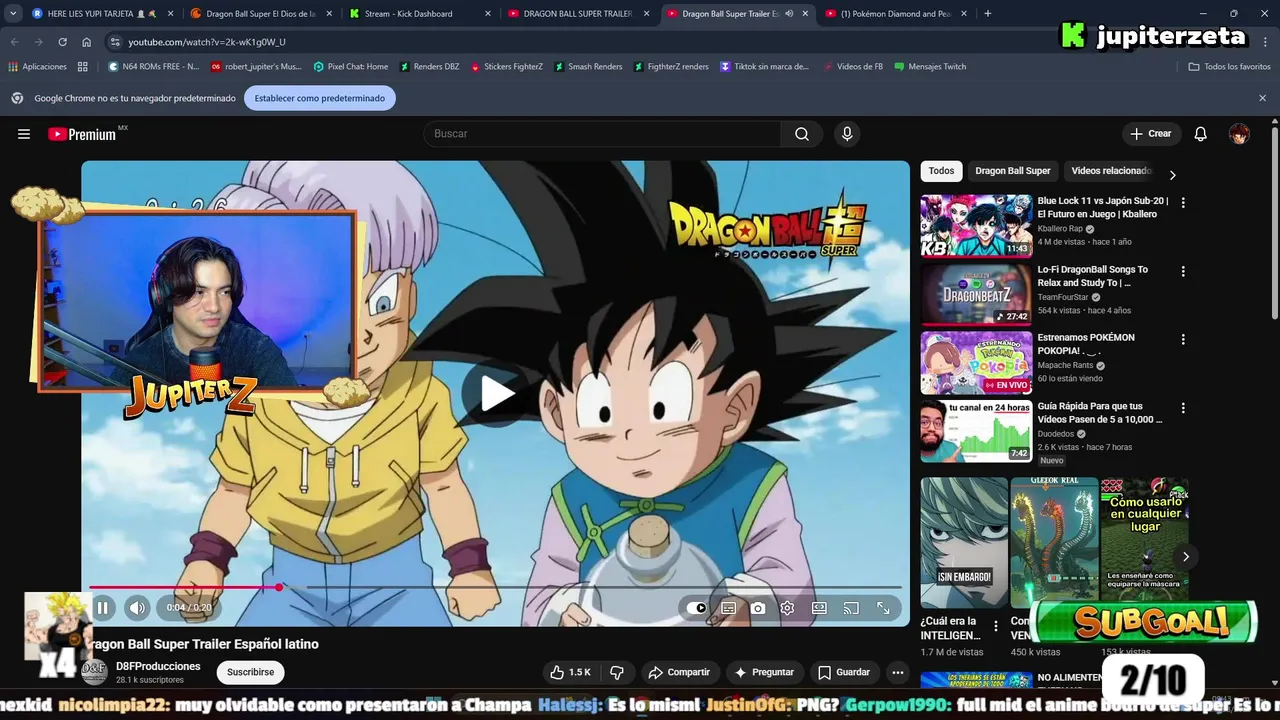Open the ¡SIN EMBARGO! short thumbnail
Image resolution: width=1280 pixels, height=720 pixels.
click(964, 542)
